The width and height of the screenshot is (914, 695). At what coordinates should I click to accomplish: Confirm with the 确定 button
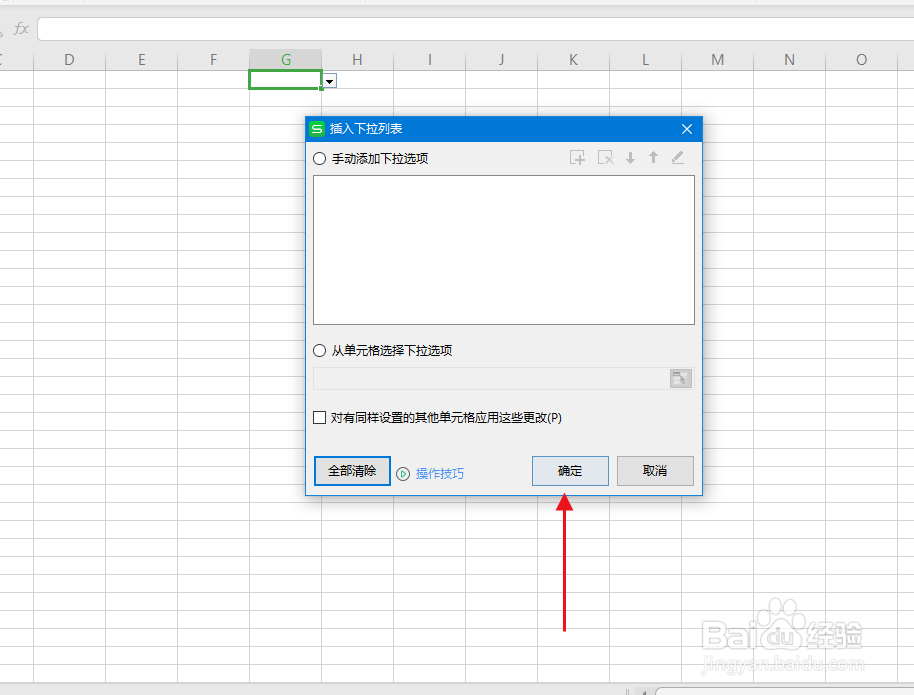(x=570, y=471)
